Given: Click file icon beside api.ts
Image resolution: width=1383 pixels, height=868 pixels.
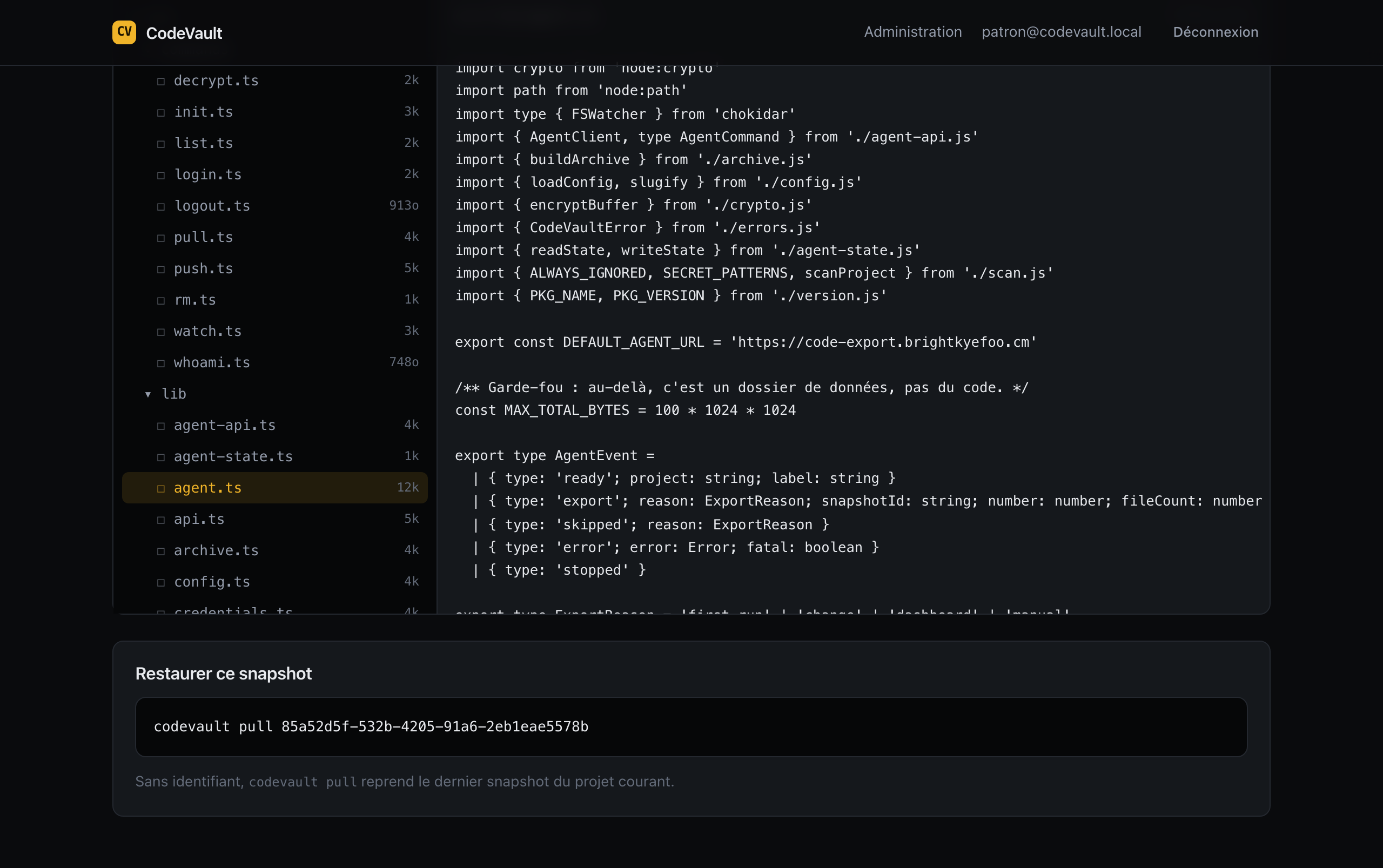Looking at the screenshot, I should (x=161, y=520).
